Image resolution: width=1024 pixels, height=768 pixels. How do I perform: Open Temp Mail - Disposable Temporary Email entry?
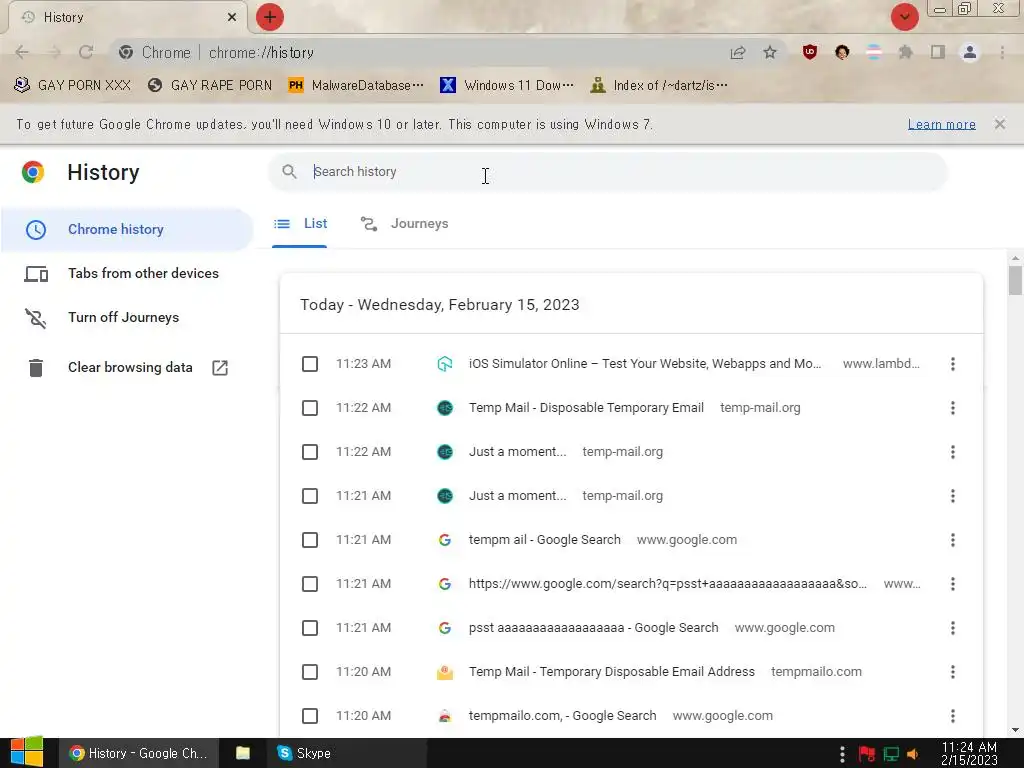586,408
